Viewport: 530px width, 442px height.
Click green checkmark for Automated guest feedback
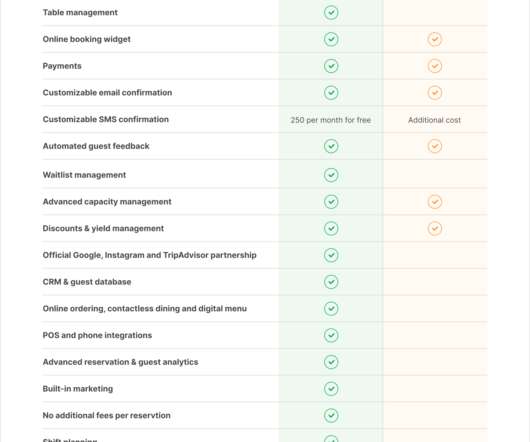tap(331, 146)
